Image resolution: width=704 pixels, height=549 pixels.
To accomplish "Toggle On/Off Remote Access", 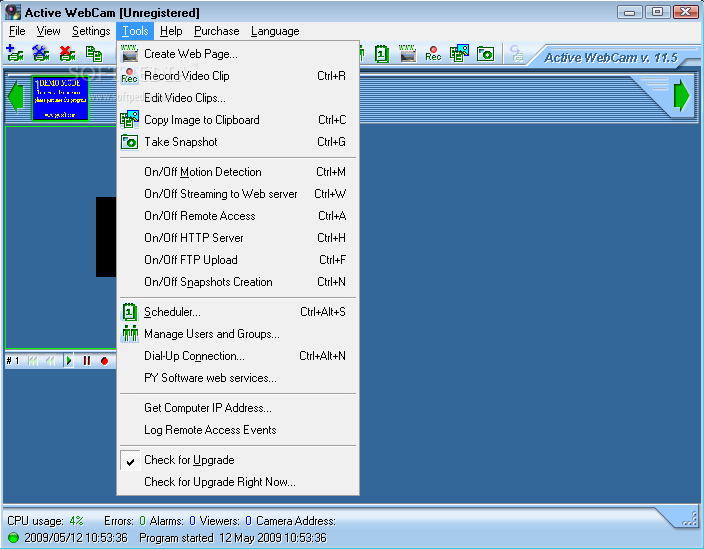I will pos(238,216).
